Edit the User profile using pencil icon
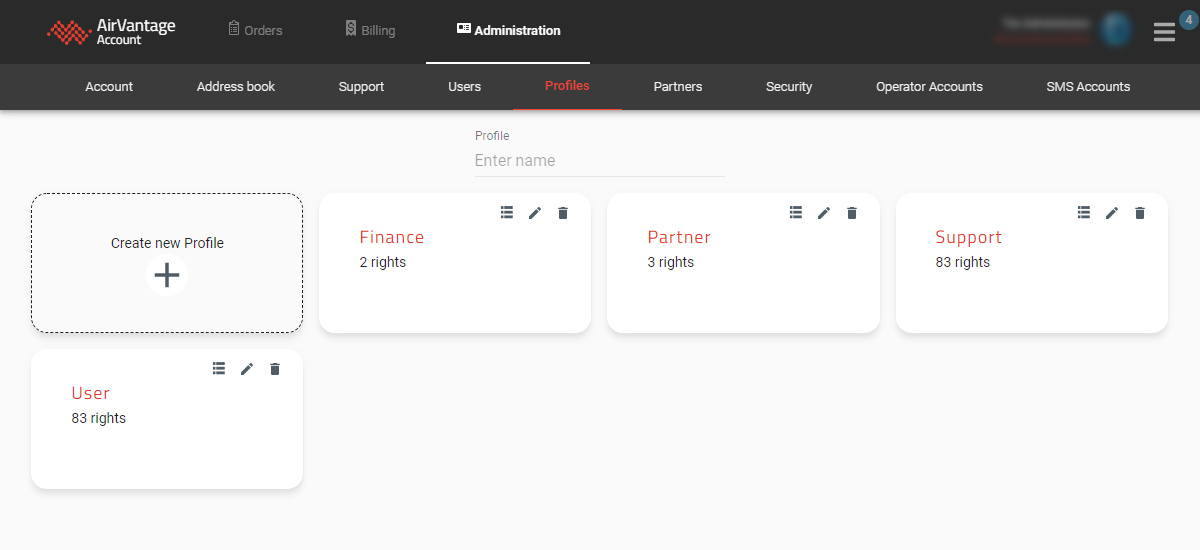This screenshot has height=550, width=1200. [247, 369]
